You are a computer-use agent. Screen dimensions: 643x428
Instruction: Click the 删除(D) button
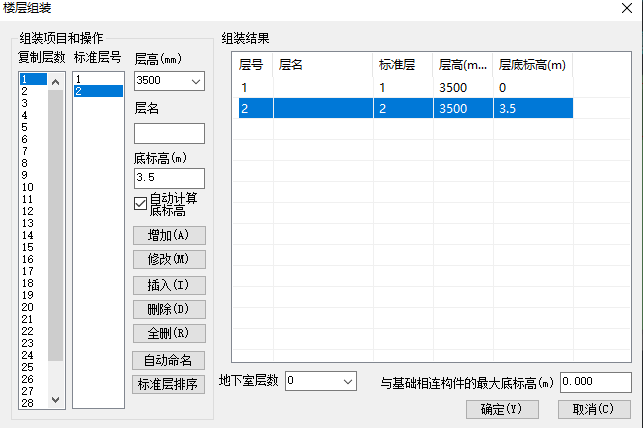[x=169, y=309]
